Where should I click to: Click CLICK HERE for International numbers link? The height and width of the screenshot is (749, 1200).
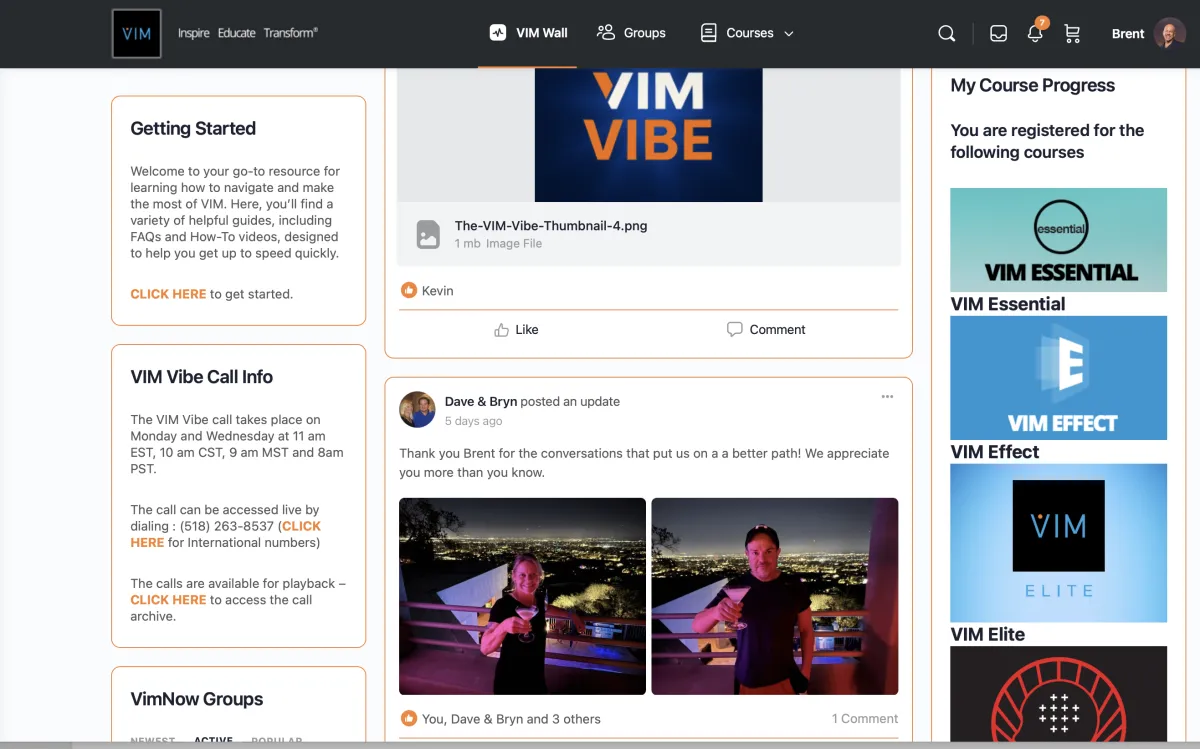pos(225,534)
